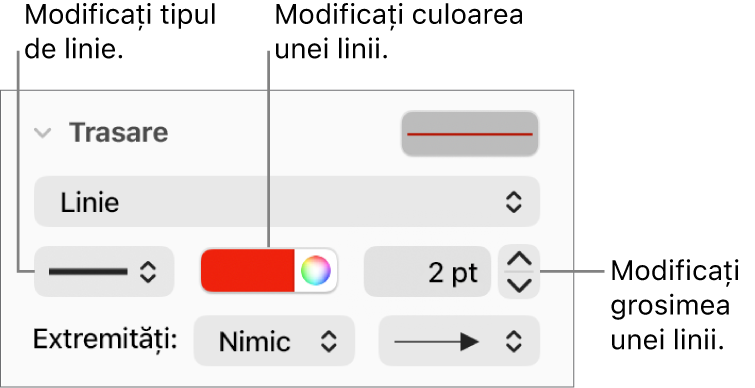
Task: Open the Linie stroke type dropdown
Action: click(x=287, y=202)
